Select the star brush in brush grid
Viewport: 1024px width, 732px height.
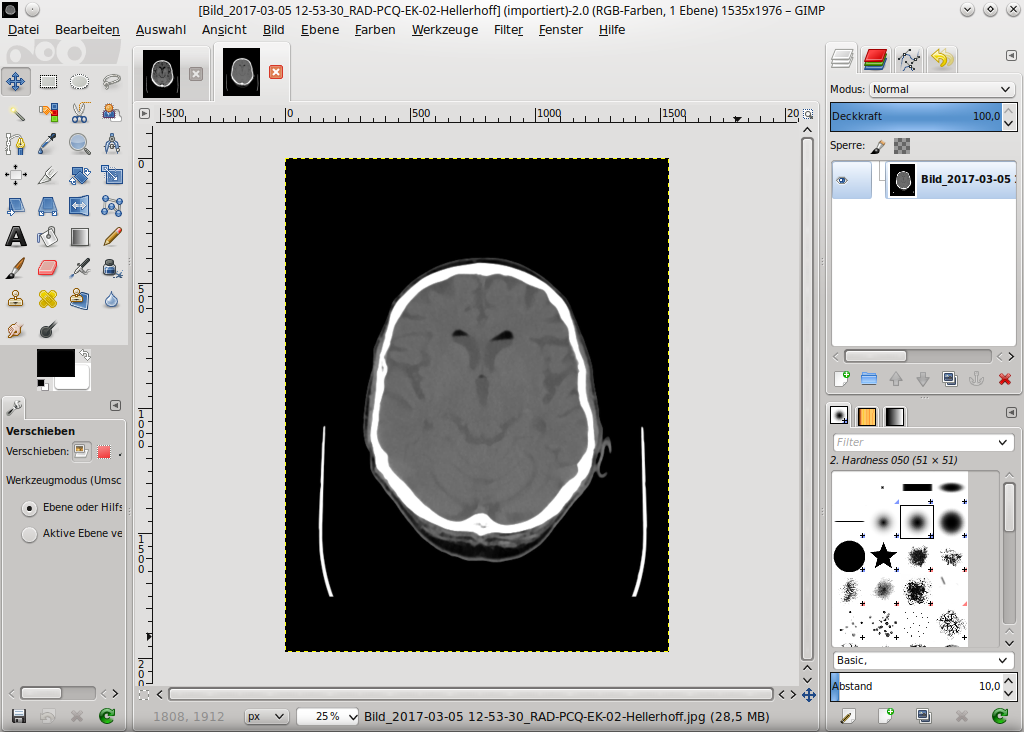click(x=884, y=556)
